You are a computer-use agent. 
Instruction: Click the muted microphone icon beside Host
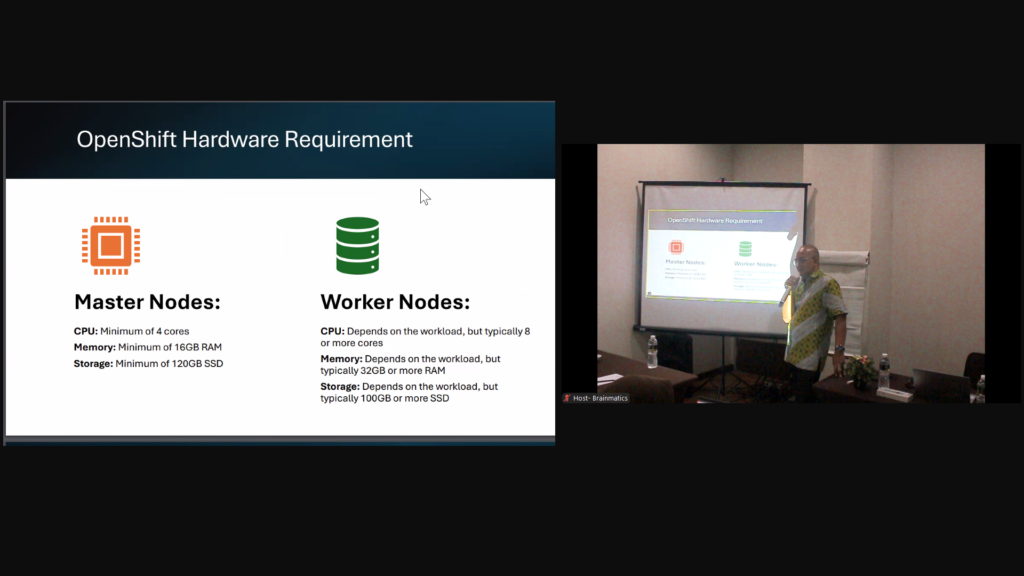tap(568, 398)
